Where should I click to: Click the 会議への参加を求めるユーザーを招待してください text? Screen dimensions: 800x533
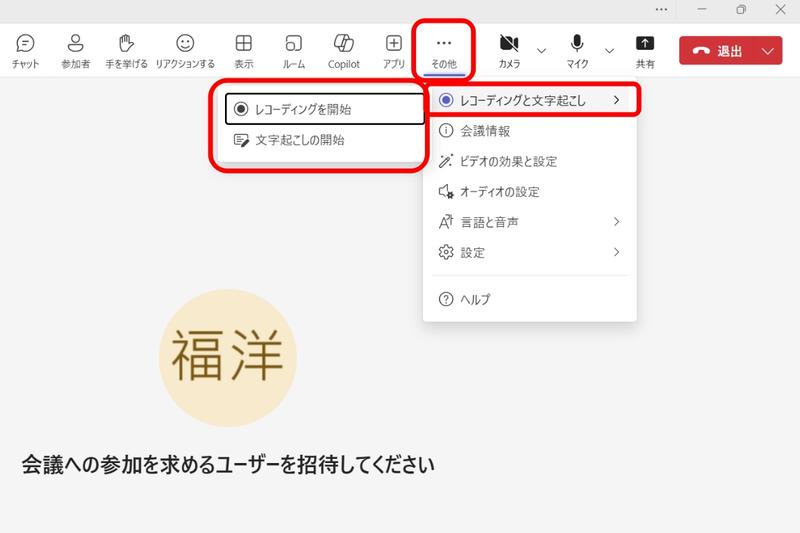pos(228,465)
